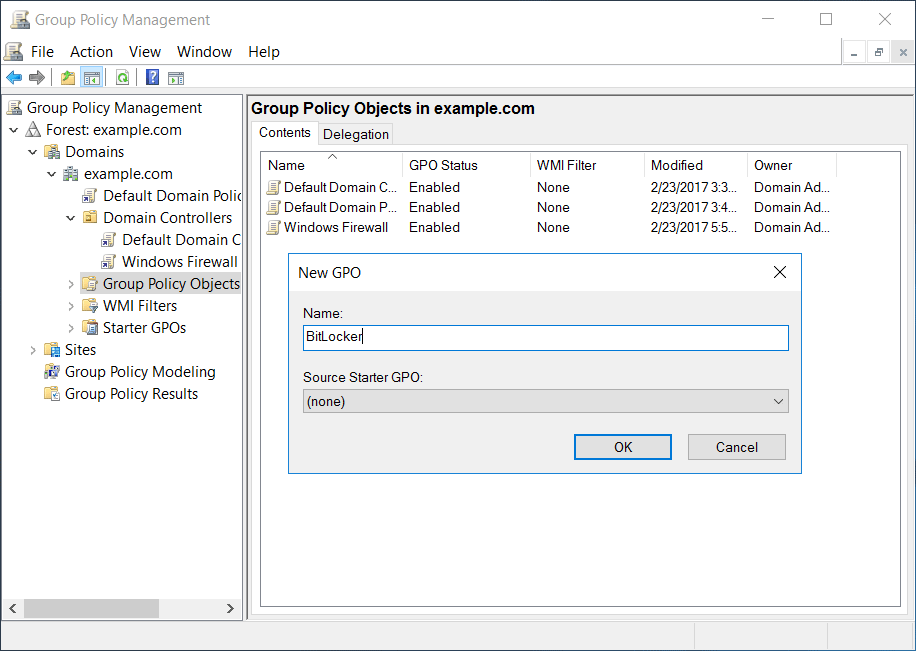The image size is (916, 651).
Task: Expand the Sites node
Action: point(33,349)
